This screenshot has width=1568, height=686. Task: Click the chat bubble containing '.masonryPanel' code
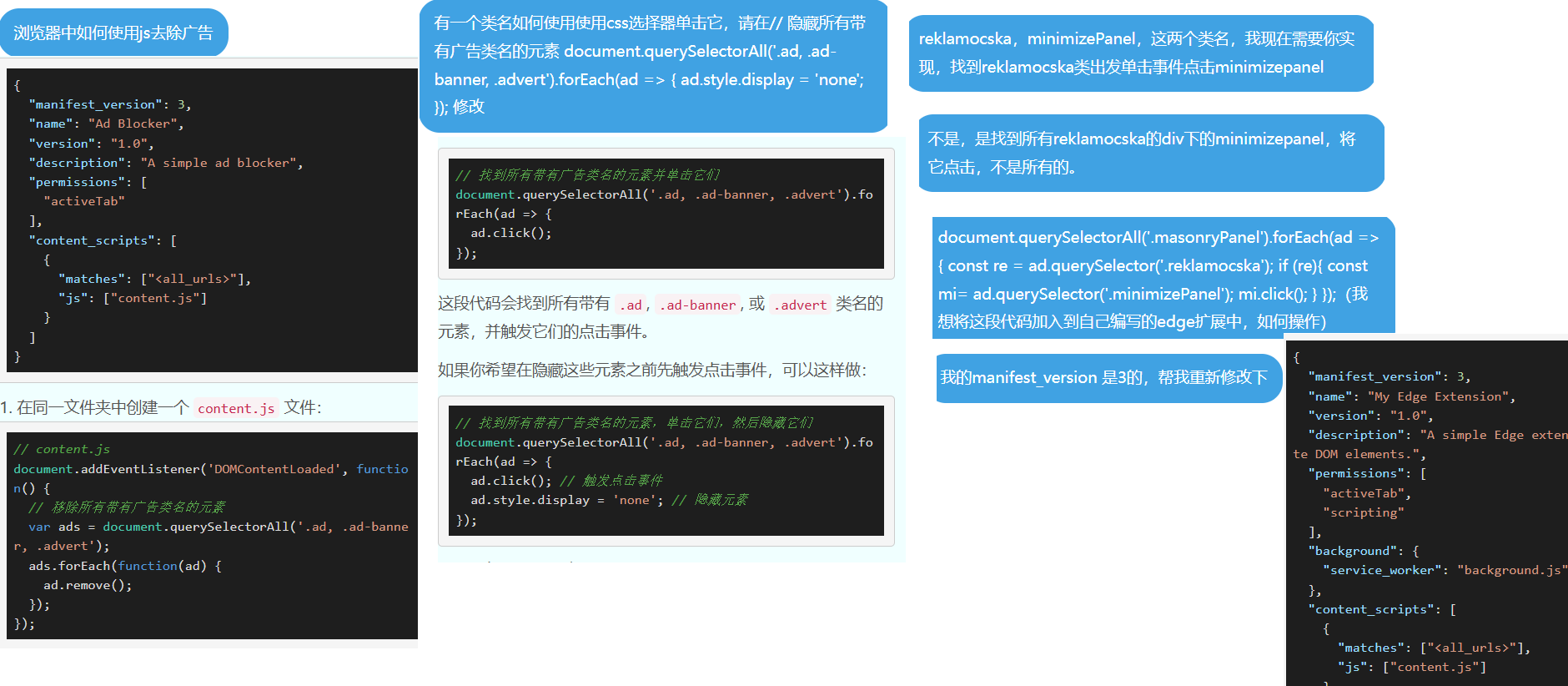1163,279
